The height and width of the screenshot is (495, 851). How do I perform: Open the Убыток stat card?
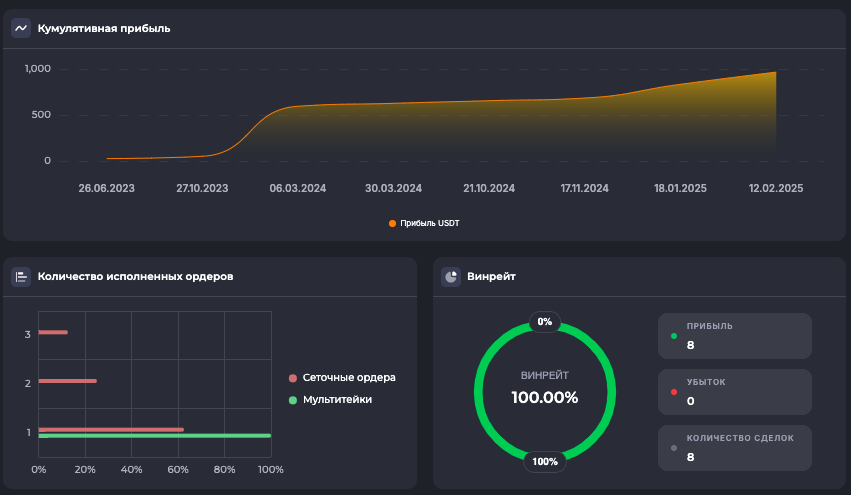pos(735,392)
